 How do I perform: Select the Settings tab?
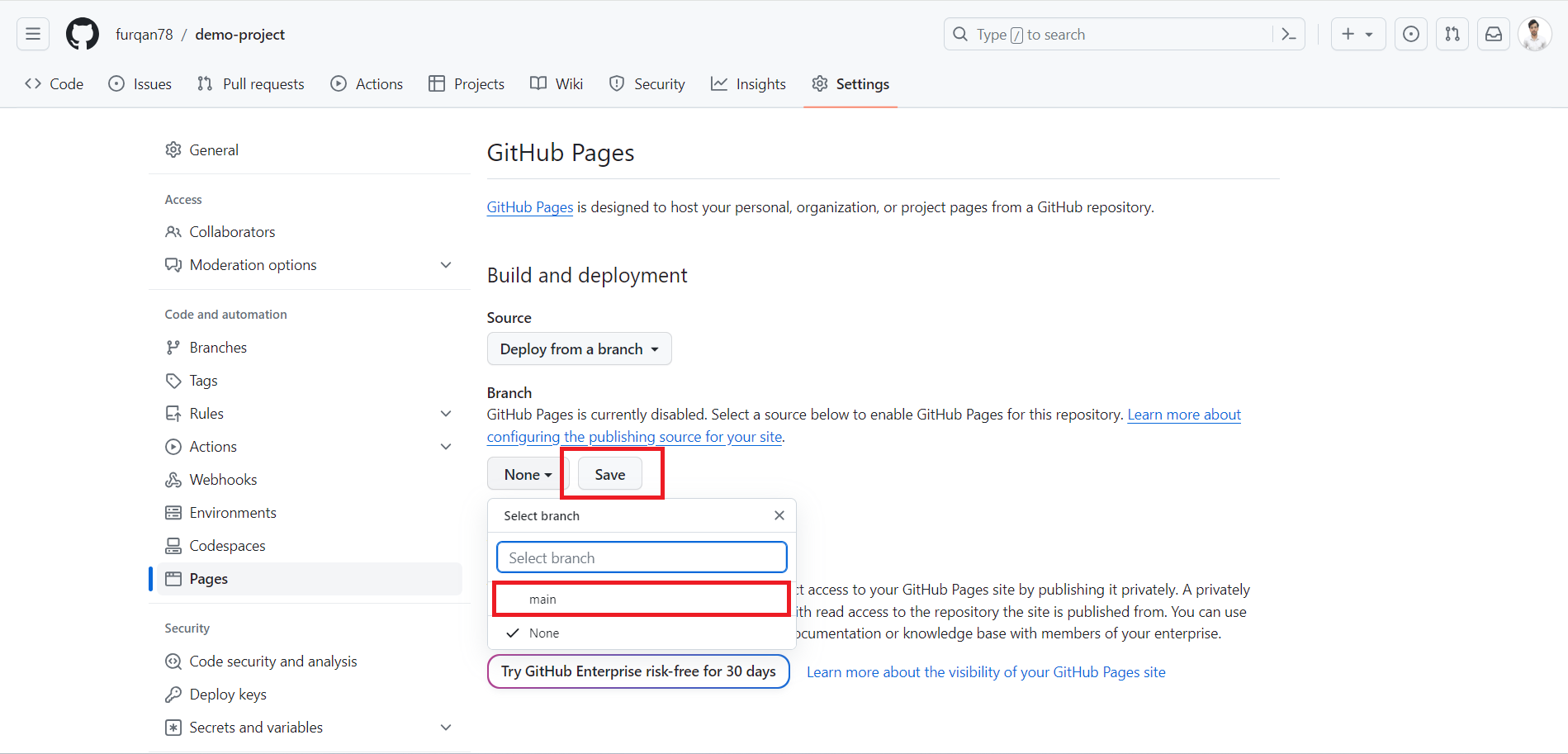click(850, 83)
